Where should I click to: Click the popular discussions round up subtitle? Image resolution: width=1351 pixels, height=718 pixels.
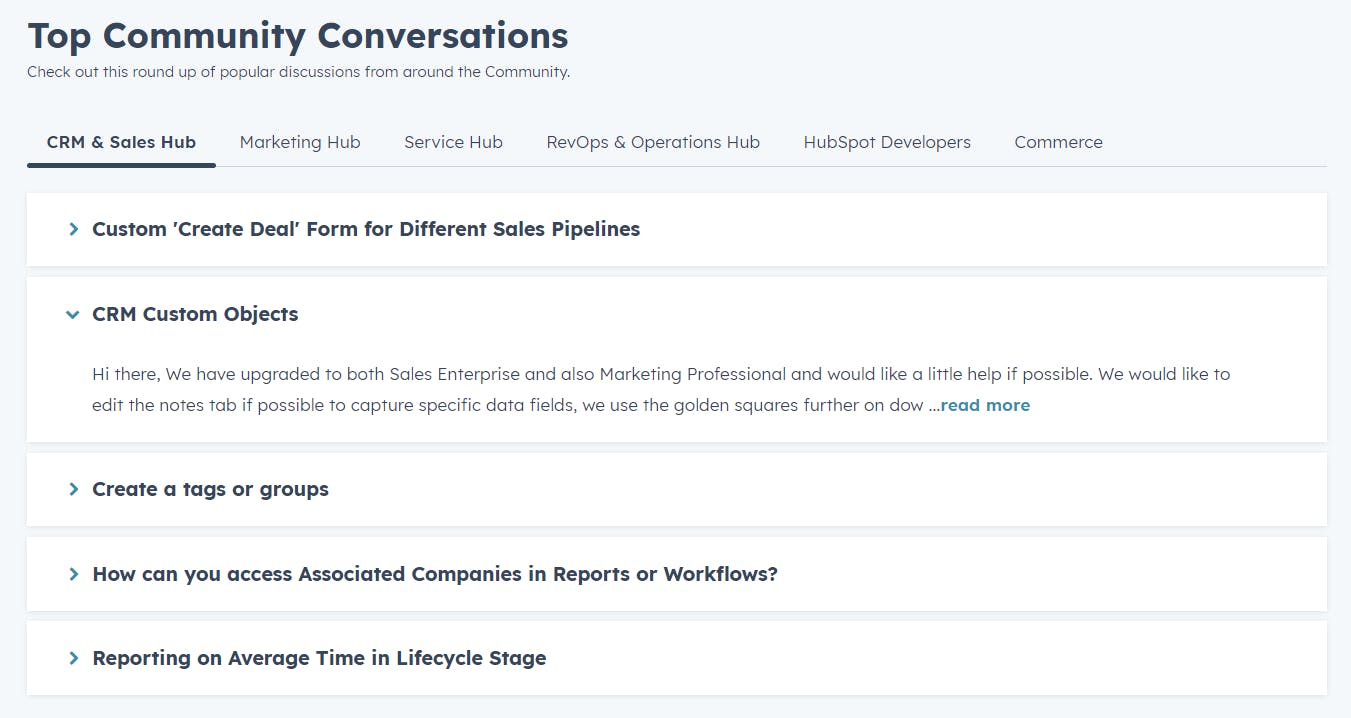(298, 72)
